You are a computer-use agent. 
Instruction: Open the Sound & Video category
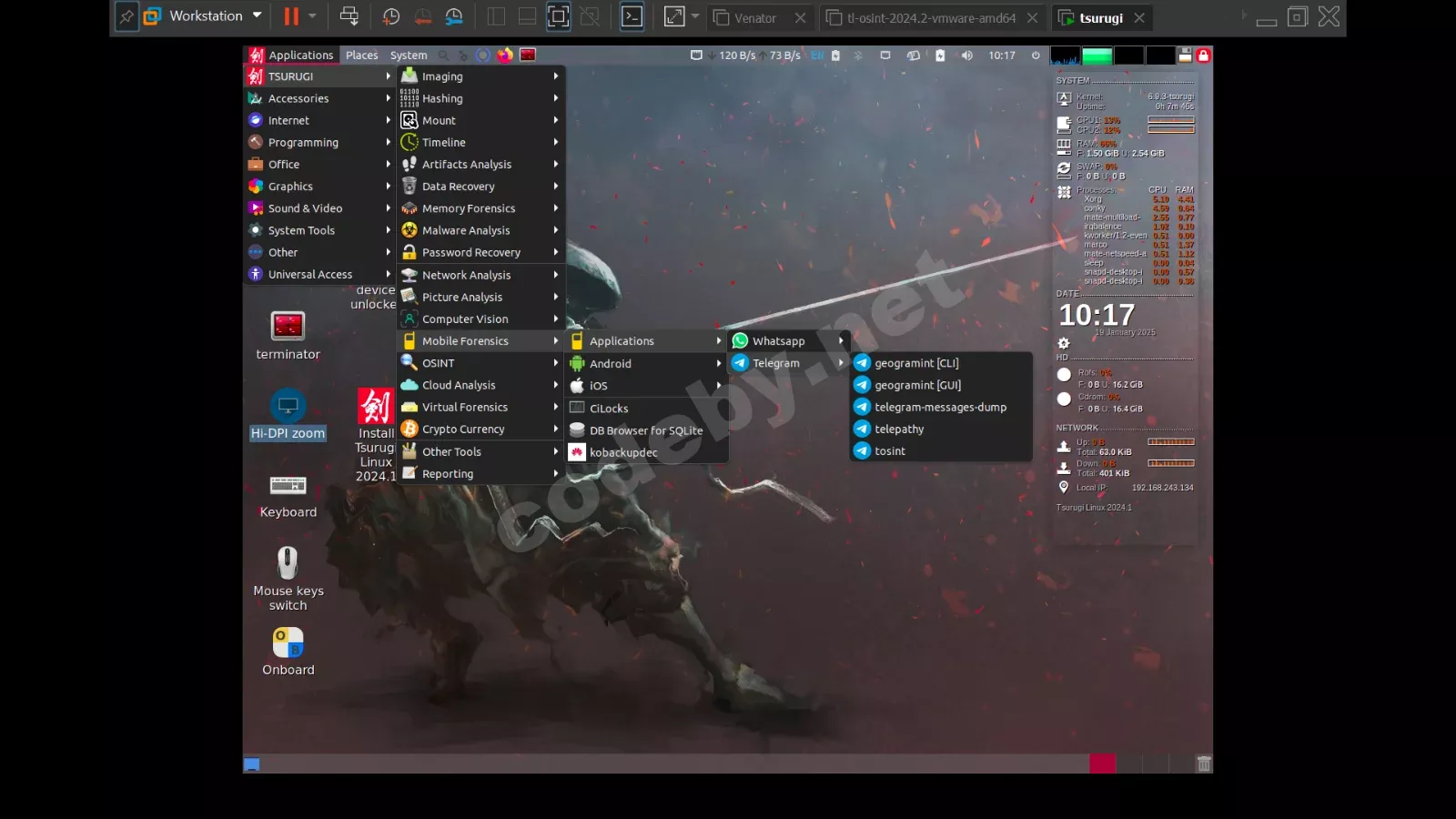click(x=319, y=208)
